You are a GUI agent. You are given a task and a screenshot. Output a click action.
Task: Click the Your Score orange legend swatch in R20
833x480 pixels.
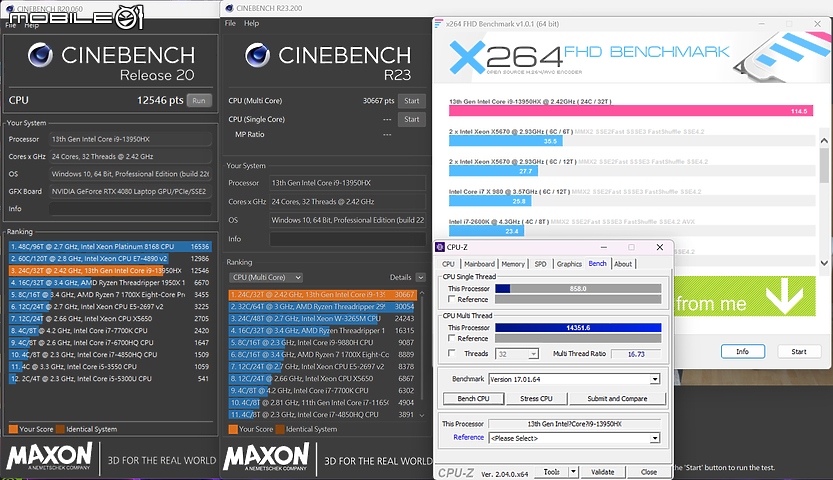(13, 429)
